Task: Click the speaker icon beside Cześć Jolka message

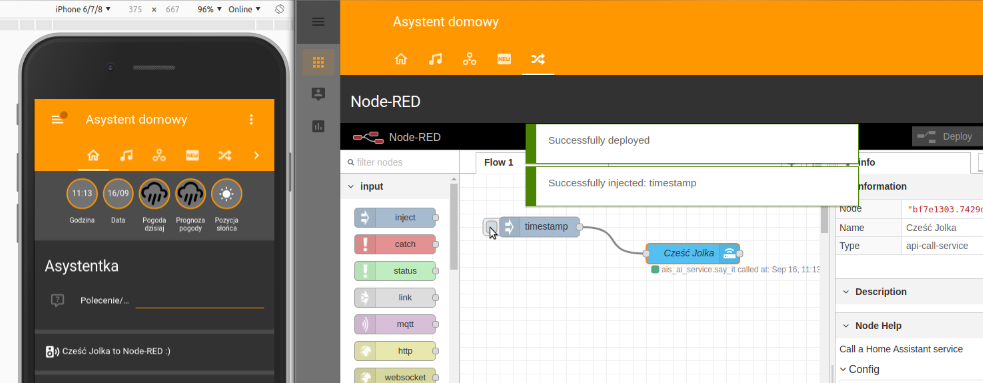Action: click(52, 352)
